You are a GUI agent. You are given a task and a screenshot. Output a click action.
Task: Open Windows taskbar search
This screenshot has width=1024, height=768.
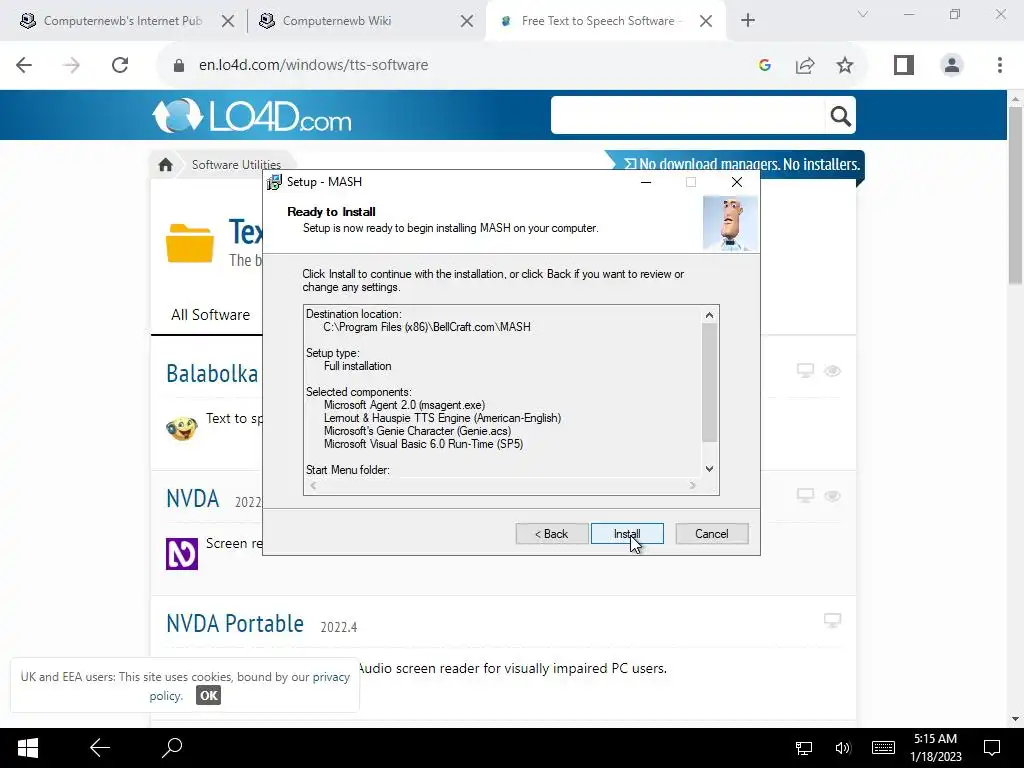tap(172, 748)
